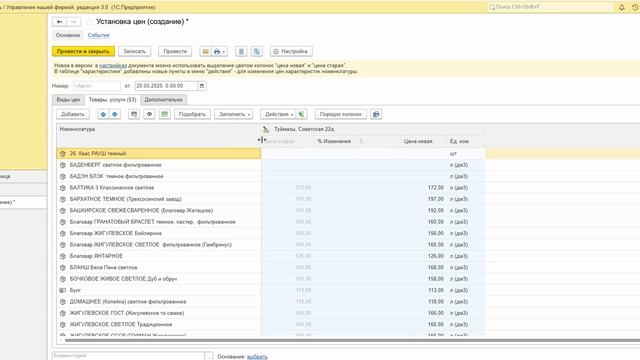
Task: Open the Действия dropdown menu
Action: pos(279,114)
